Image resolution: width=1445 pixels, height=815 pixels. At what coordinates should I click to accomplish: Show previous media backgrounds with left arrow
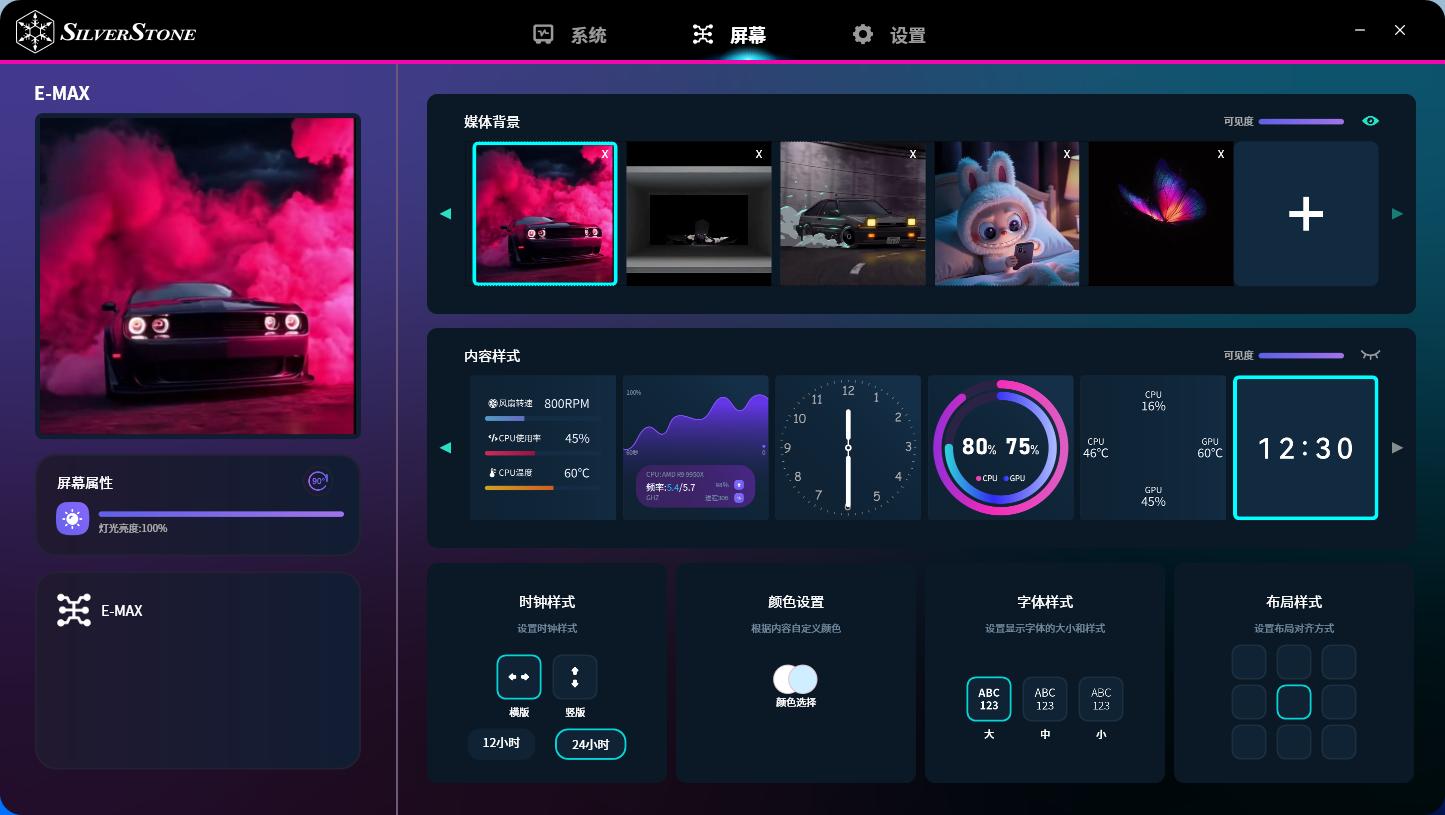click(446, 213)
